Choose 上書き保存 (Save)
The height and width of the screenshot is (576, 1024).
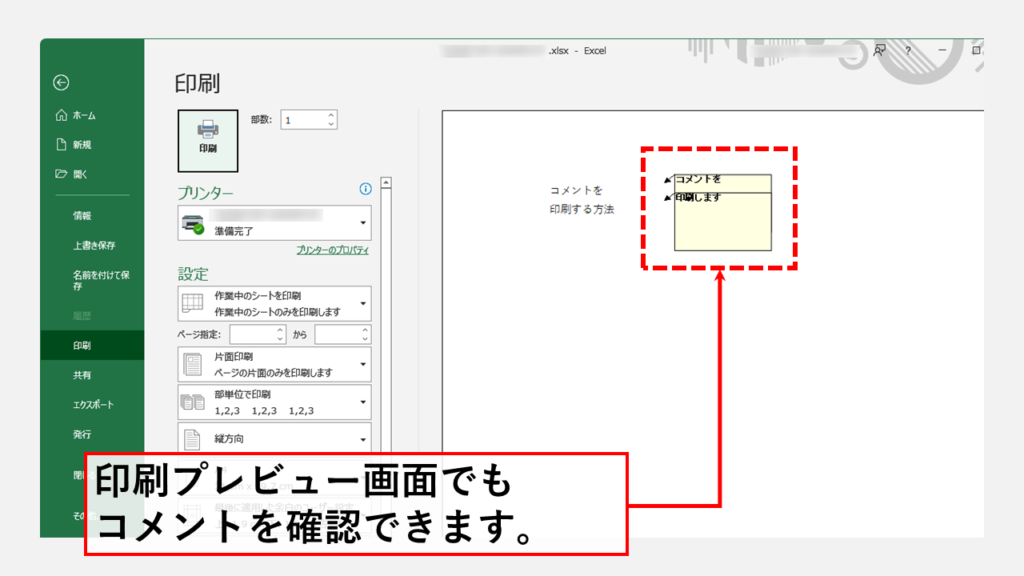[94, 246]
